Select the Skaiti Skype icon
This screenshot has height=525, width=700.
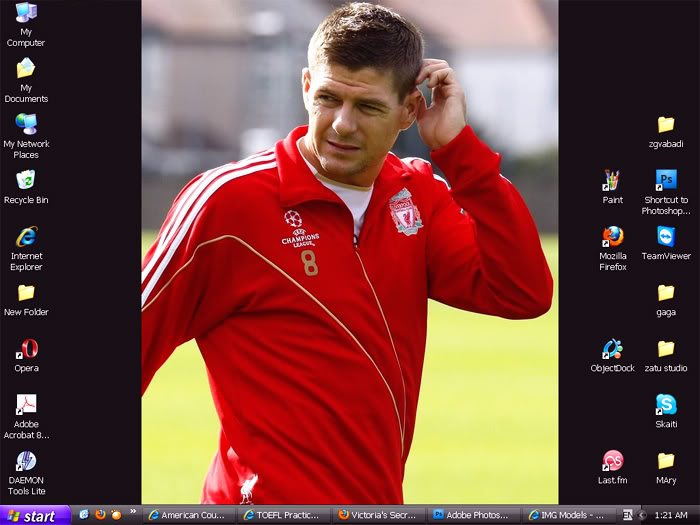[x=666, y=405]
